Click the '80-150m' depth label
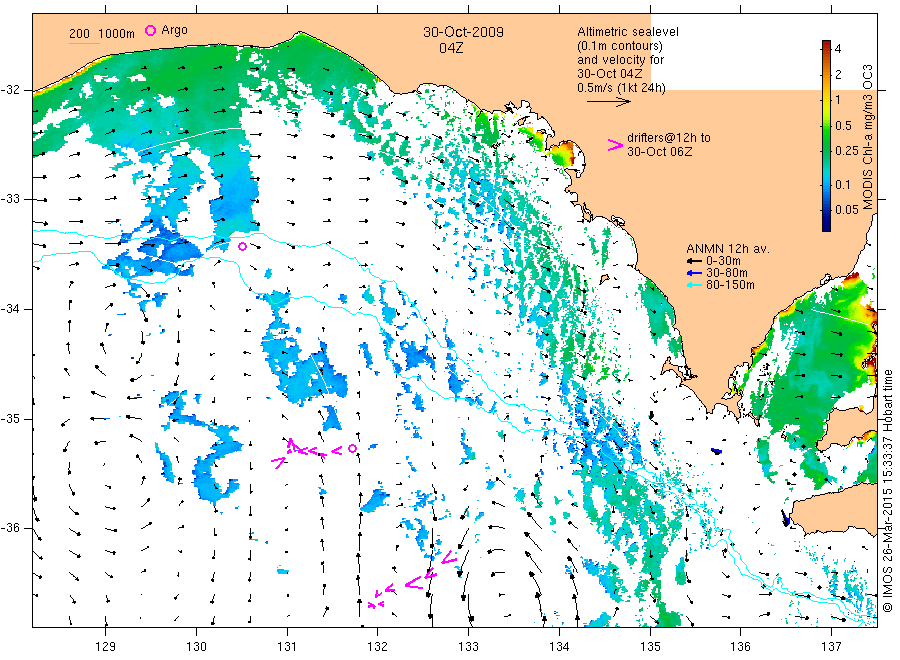 730,285
